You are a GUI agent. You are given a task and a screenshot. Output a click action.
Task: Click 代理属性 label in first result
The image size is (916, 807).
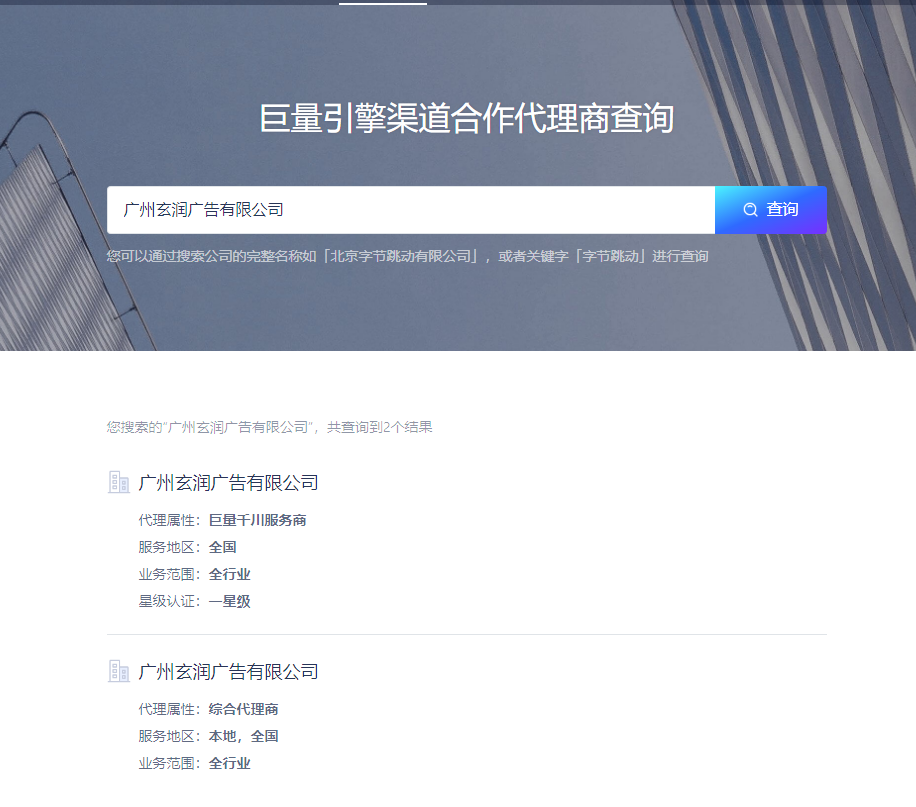pyautogui.click(x=169, y=520)
